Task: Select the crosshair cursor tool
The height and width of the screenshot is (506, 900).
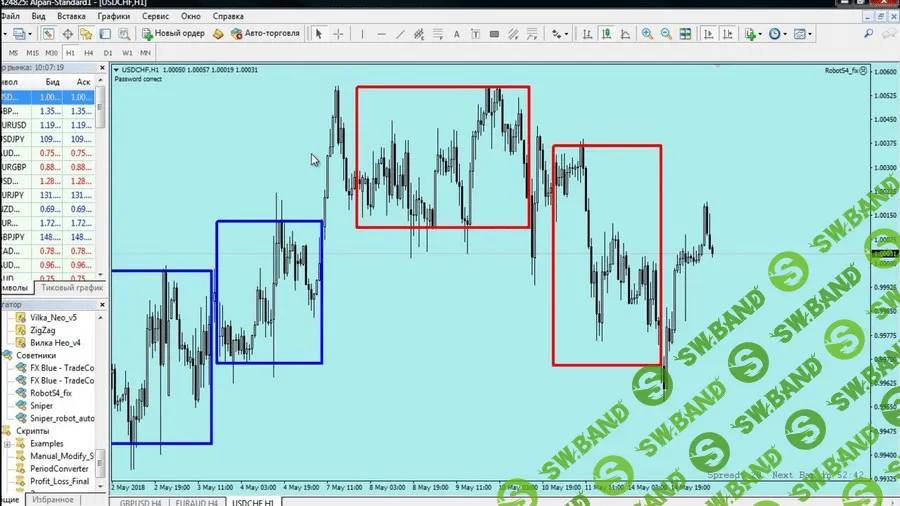Action: tap(338, 33)
